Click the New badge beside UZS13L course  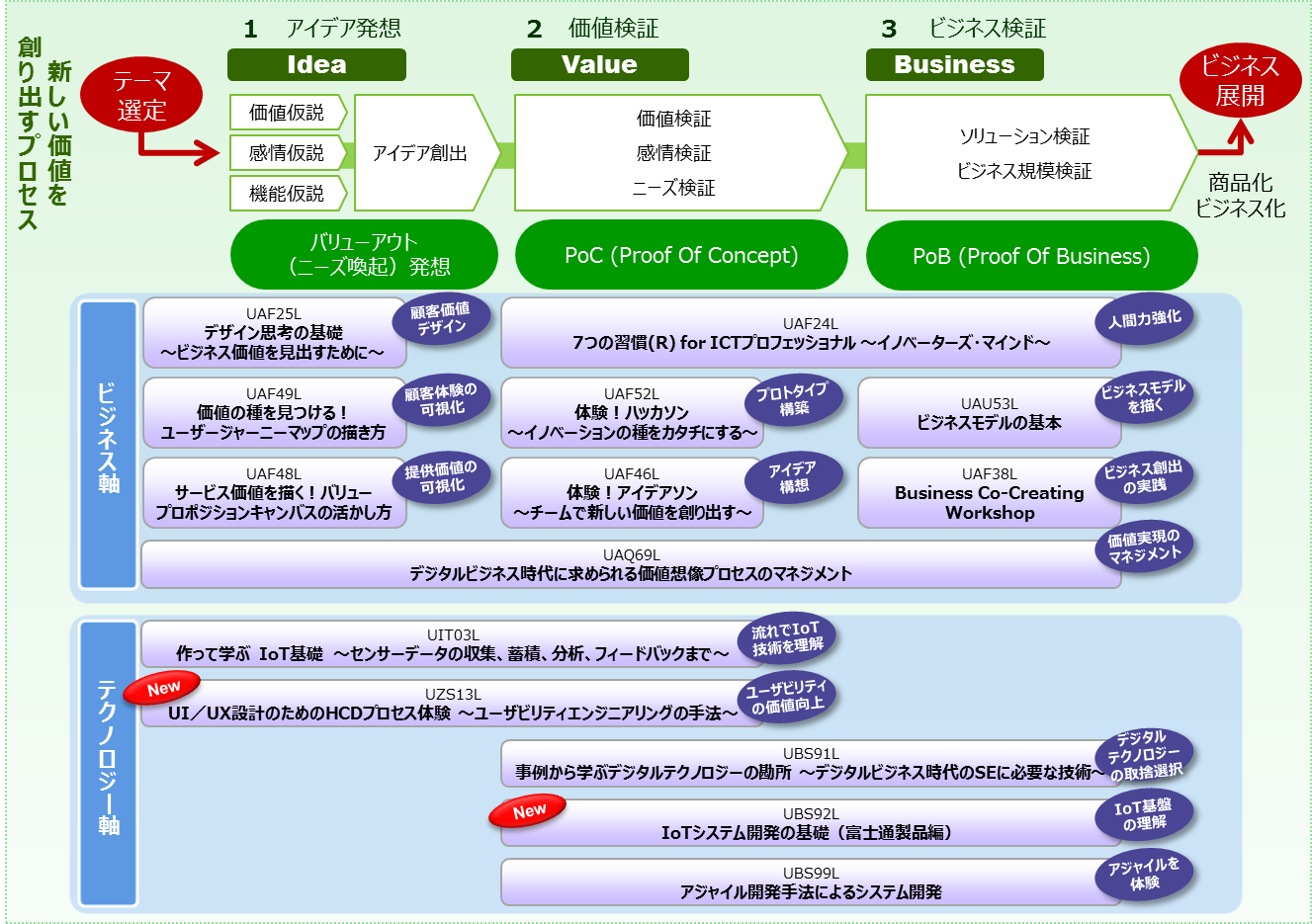163,687
